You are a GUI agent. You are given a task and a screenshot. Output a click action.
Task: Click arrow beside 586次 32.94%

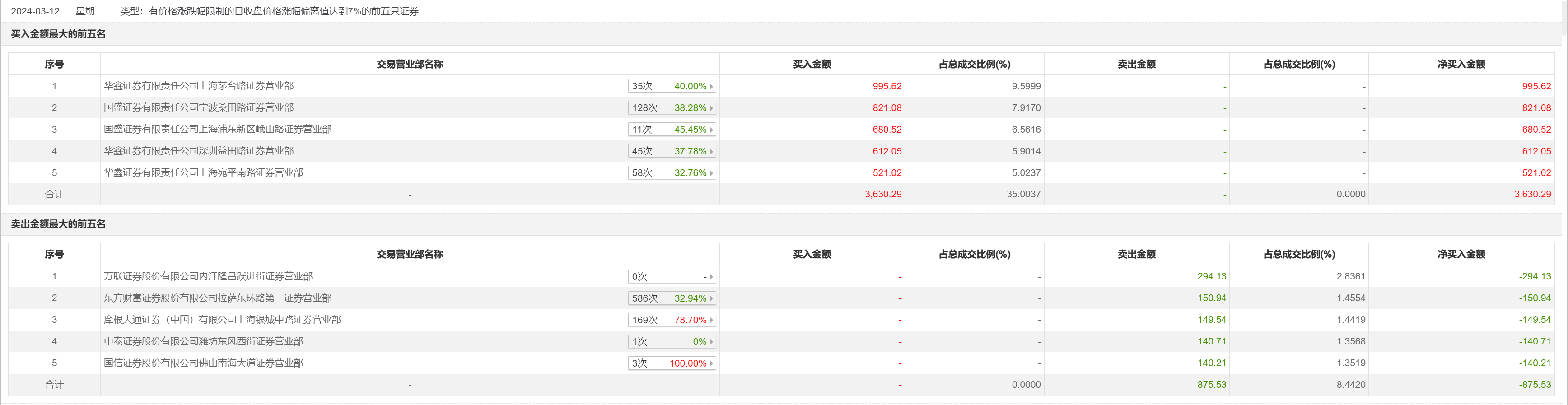click(x=712, y=298)
